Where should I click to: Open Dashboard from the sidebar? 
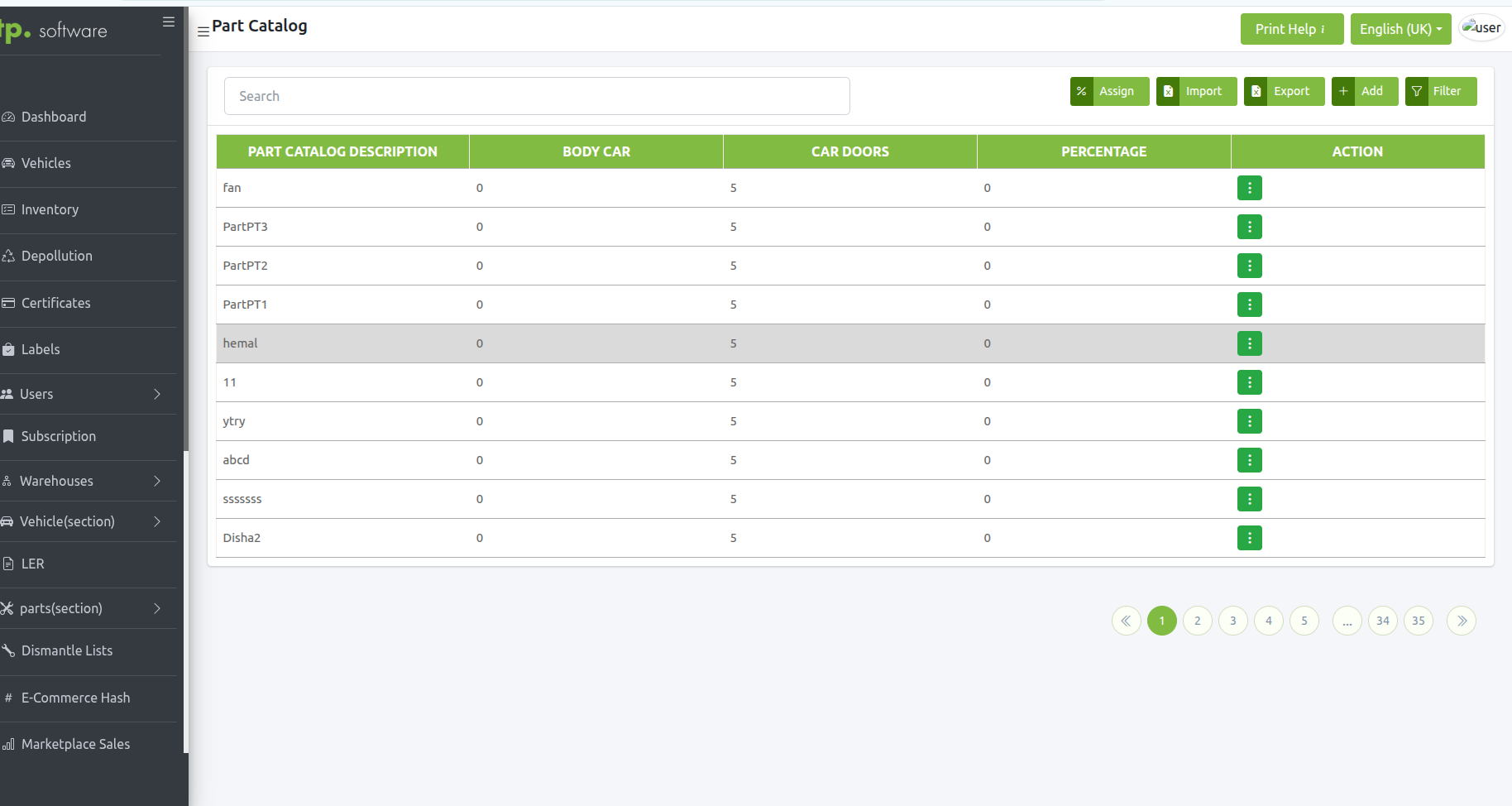click(54, 117)
